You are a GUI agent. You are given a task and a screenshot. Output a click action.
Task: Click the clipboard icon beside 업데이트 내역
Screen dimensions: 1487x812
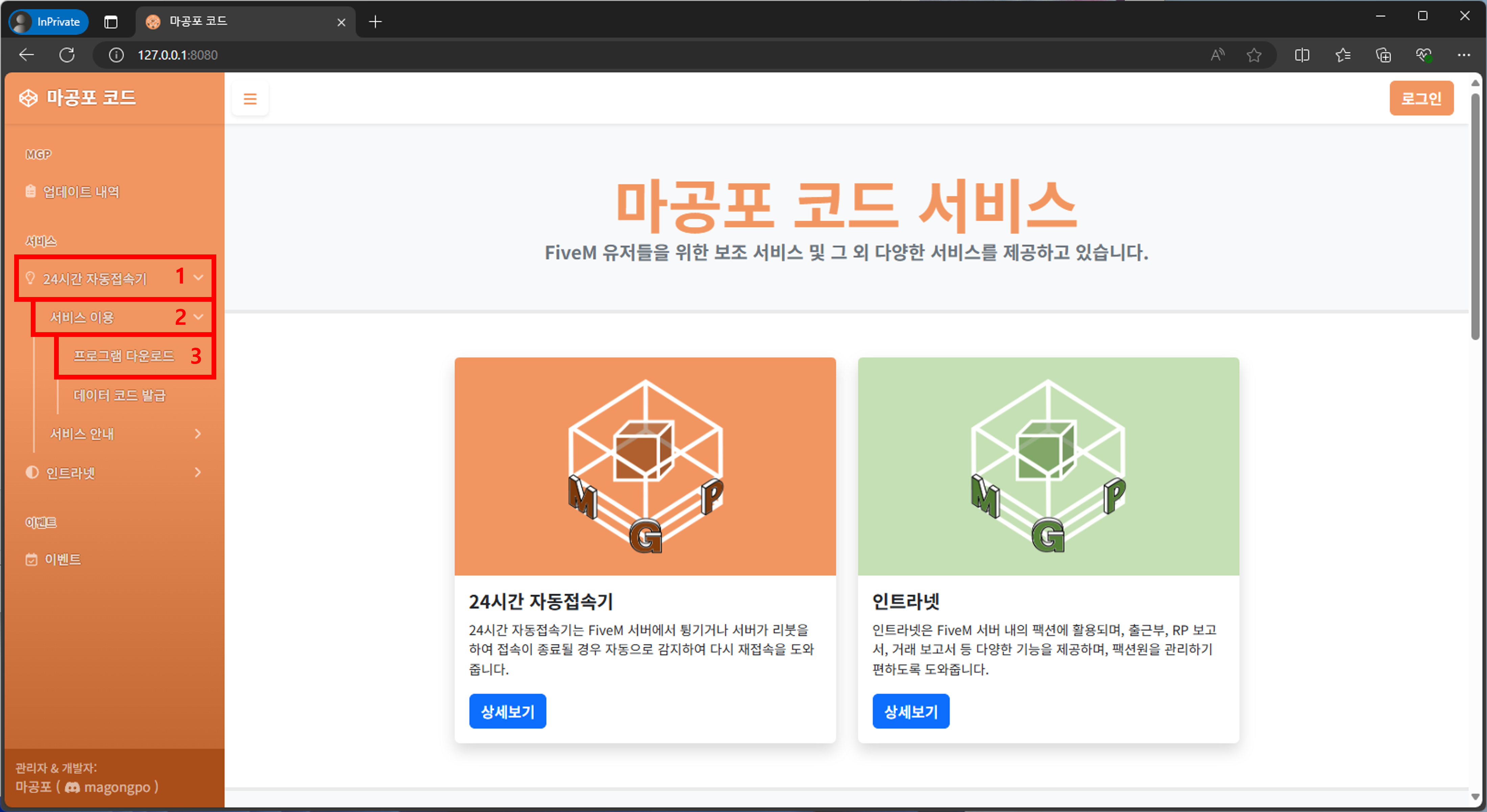31,191
